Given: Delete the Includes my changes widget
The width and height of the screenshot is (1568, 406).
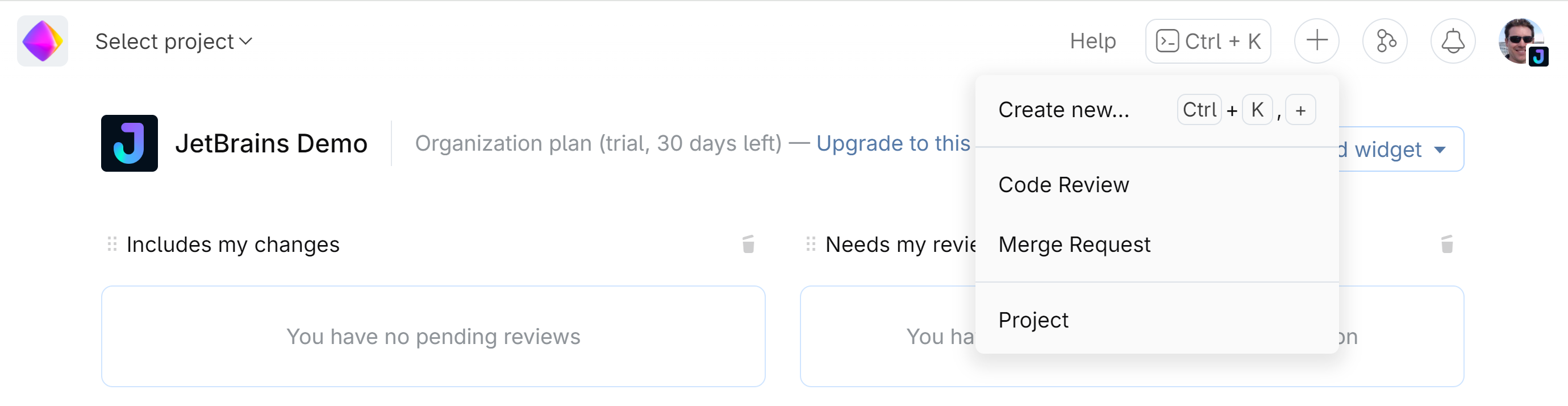Looking at the screenshot, I should [748, 245].
